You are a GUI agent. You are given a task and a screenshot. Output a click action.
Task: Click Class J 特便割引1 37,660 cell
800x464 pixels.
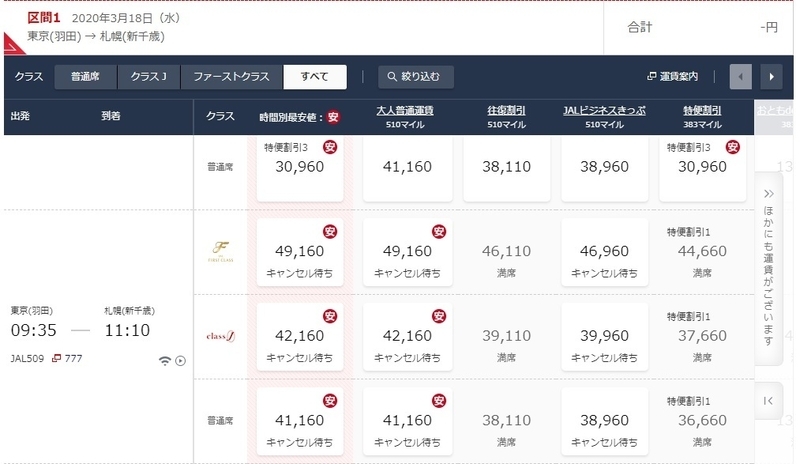click(703, 337)
